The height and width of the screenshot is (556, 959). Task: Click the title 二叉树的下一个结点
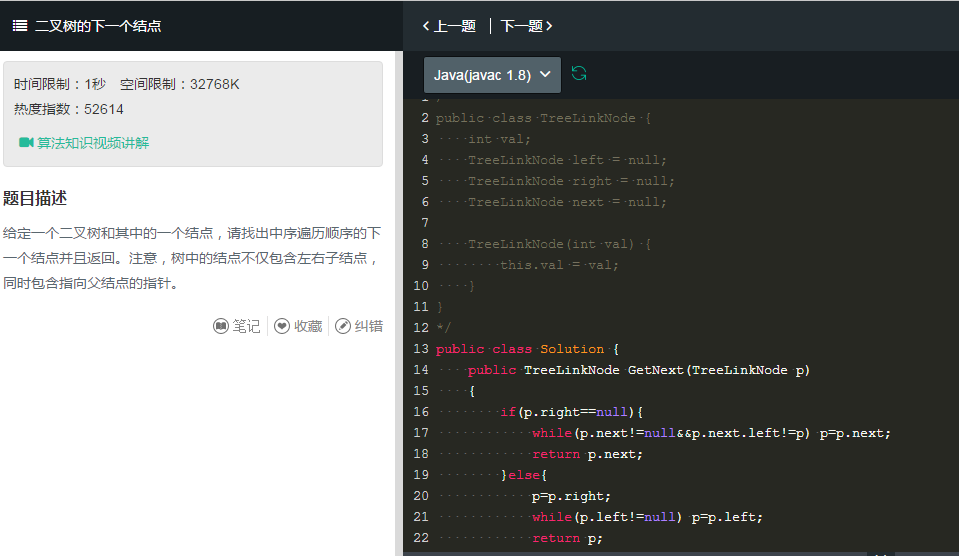(98, 26)
